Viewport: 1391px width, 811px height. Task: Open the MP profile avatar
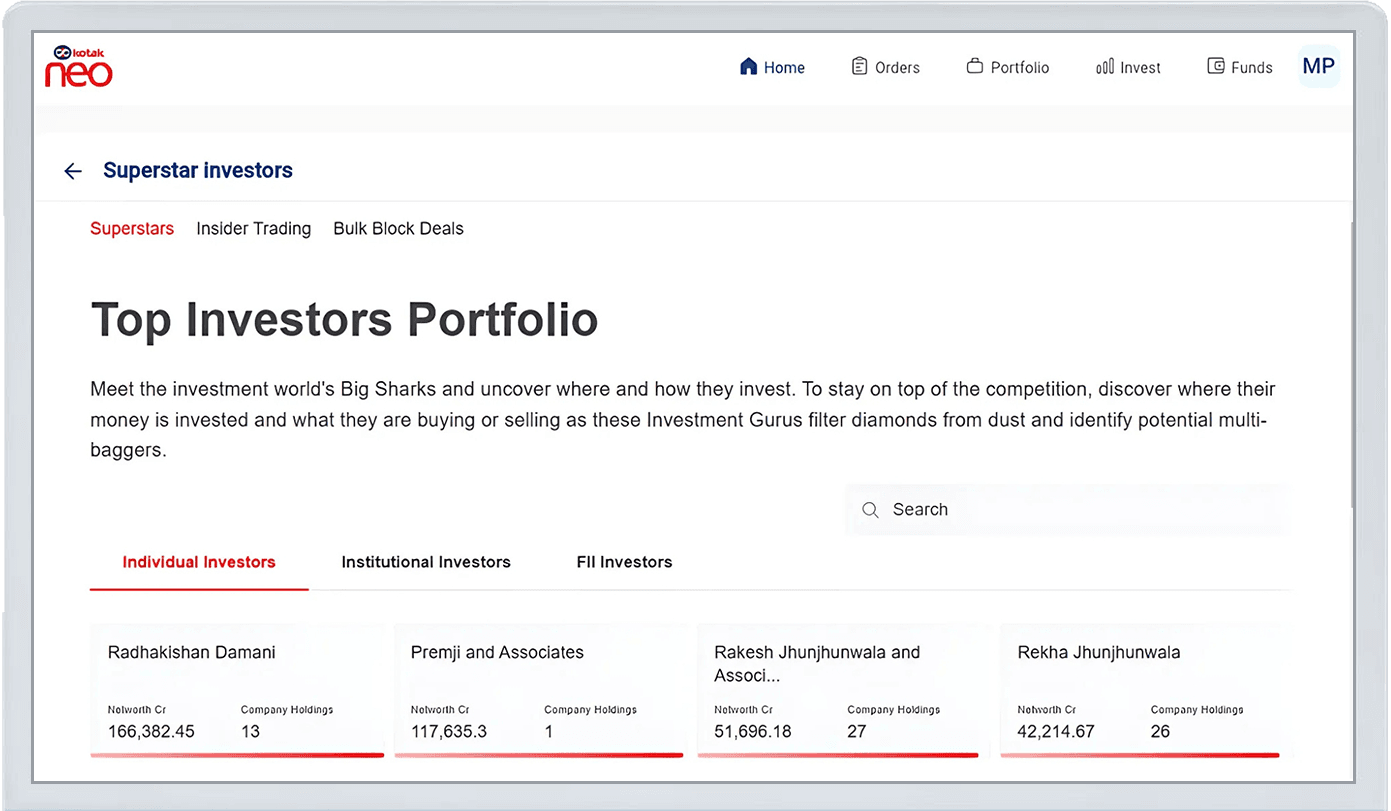click(1318, 66)
